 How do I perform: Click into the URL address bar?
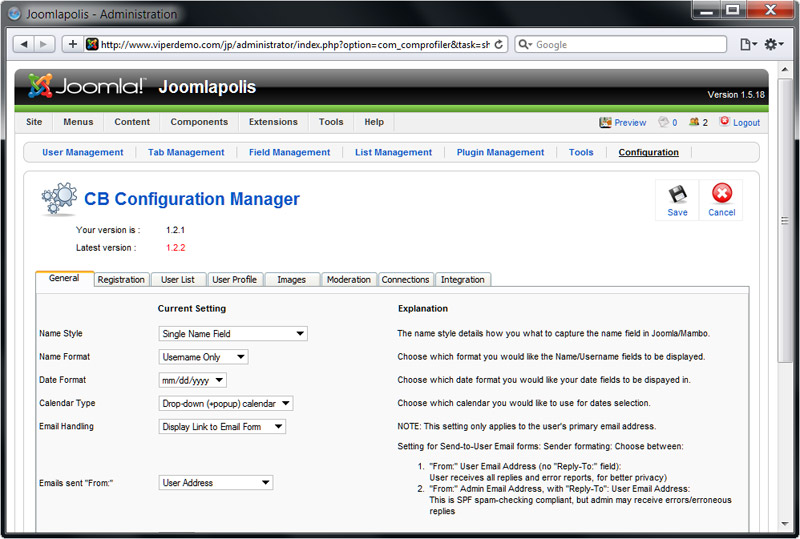(x=295, y=44)
